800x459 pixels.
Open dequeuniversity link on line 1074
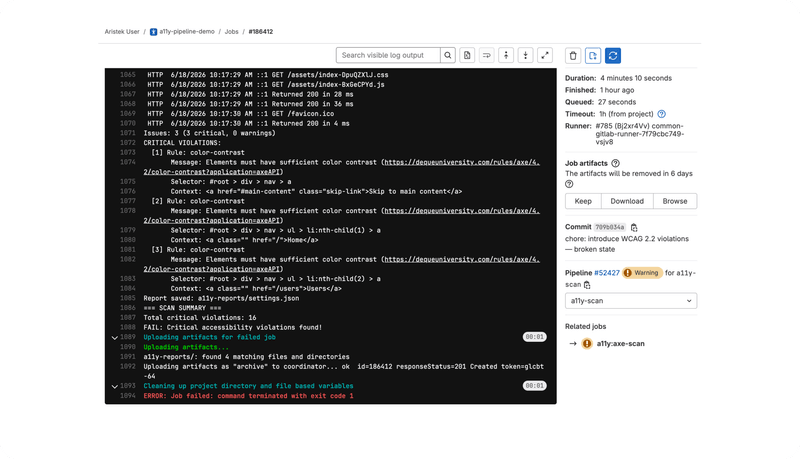[461, 162]
